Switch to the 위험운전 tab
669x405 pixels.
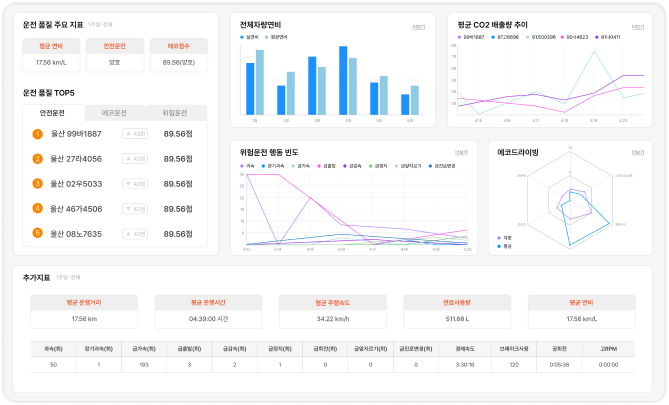[174, 113]
